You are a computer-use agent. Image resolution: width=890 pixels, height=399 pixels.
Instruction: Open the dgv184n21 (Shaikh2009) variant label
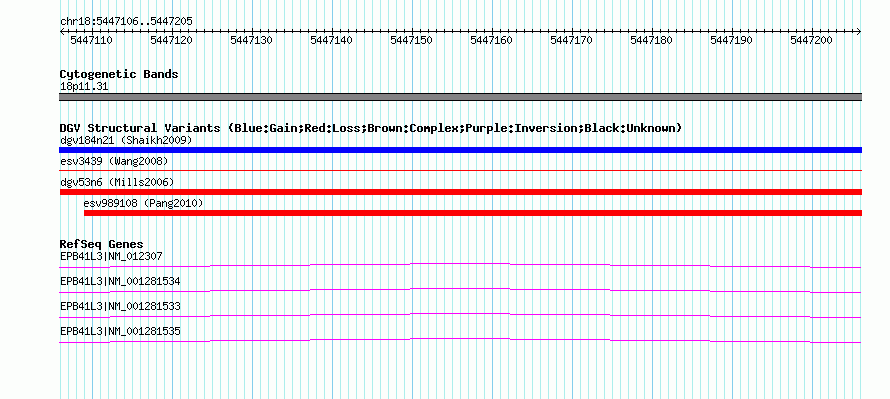coord(126,140)
